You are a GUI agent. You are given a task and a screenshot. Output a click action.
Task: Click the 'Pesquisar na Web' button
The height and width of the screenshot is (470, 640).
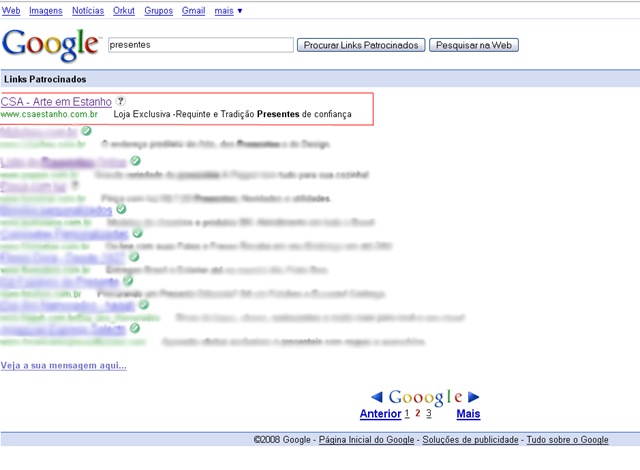point(474,45)
